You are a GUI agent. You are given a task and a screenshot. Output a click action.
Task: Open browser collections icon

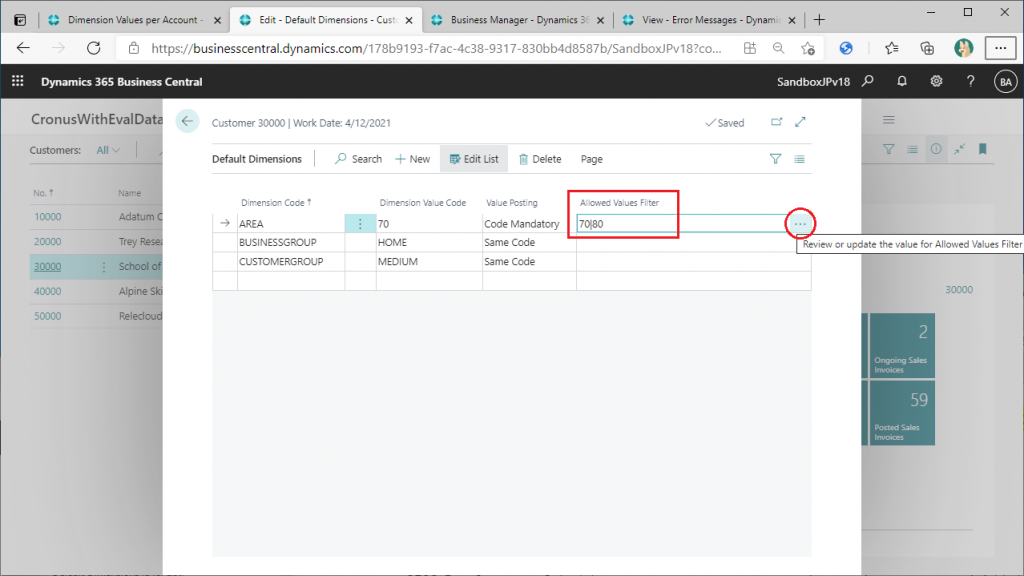927,48
